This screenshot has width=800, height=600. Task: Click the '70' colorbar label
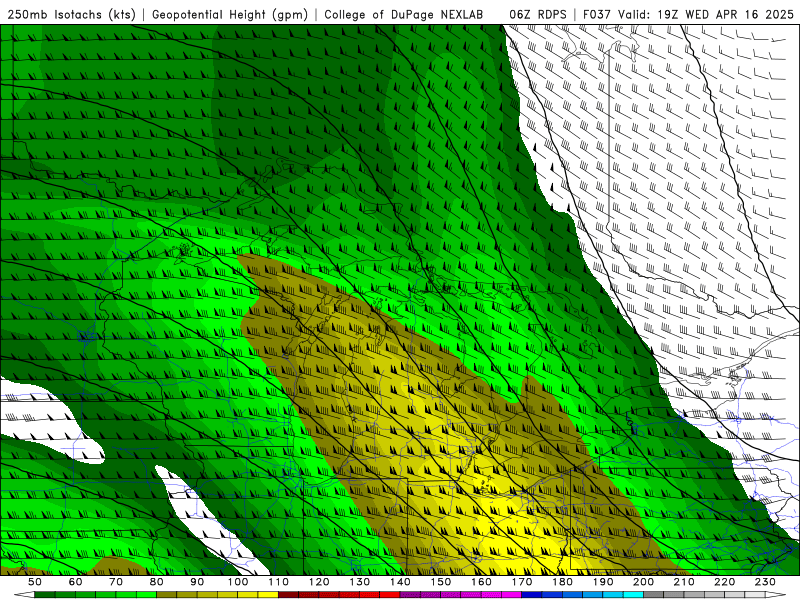[116, 582]
